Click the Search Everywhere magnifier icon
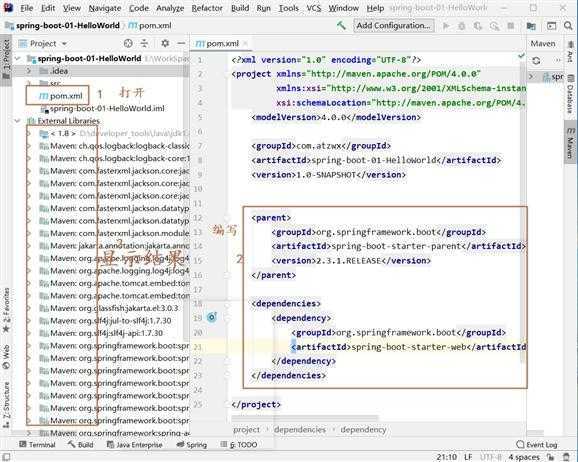 [x=568, y=25]
